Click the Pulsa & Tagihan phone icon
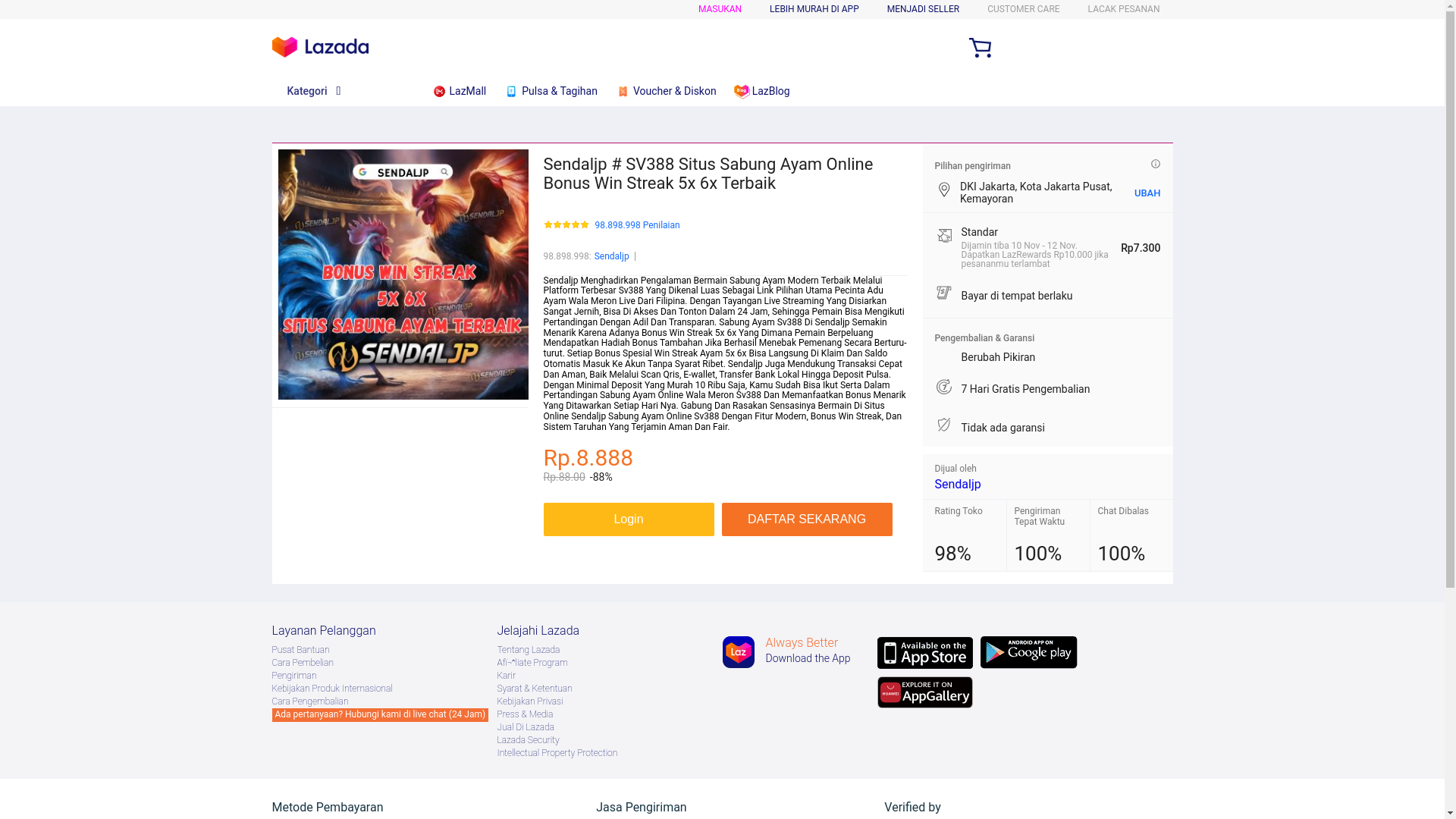 (511, 92)
